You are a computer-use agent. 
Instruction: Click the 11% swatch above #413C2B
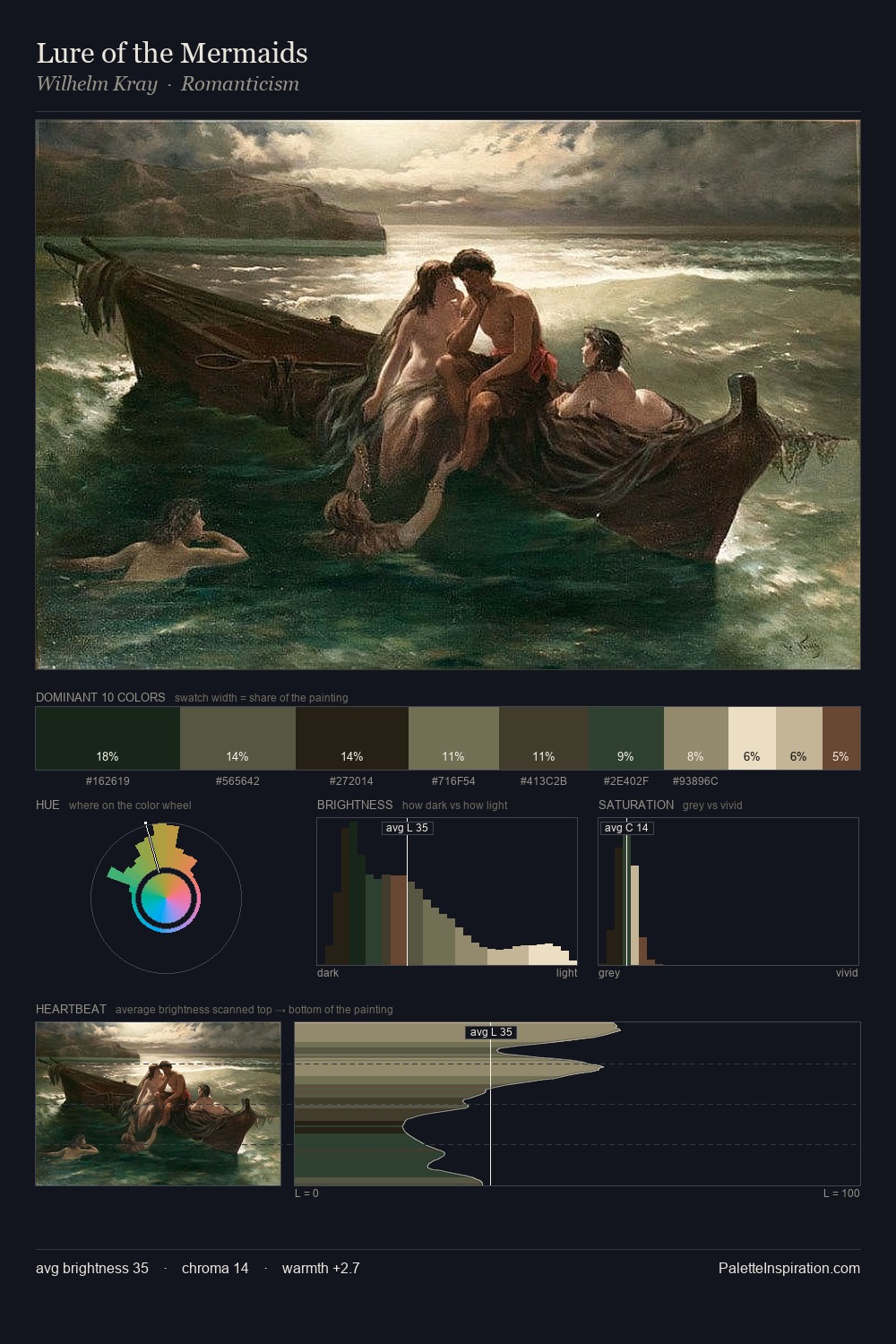tap(544, 738)
